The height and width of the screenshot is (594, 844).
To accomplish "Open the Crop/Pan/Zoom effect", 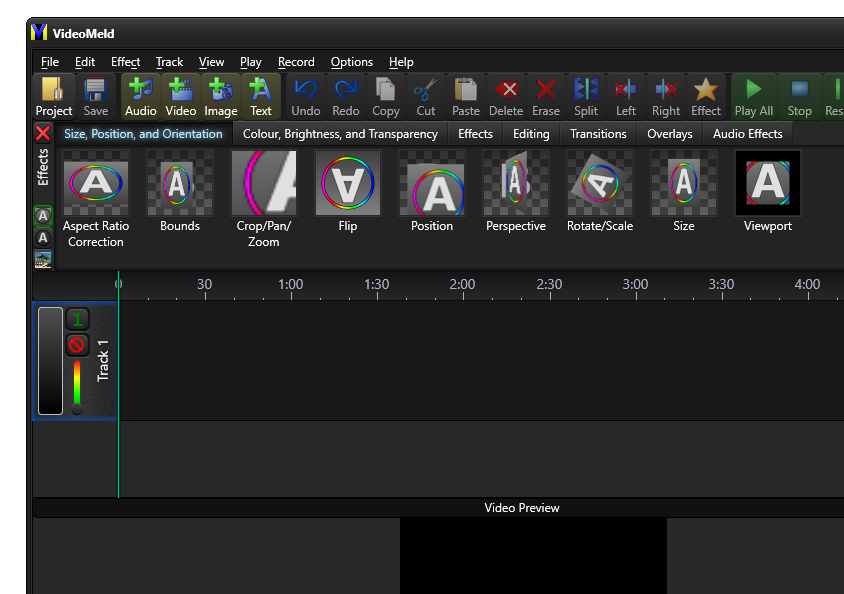I will click(263, 183).
